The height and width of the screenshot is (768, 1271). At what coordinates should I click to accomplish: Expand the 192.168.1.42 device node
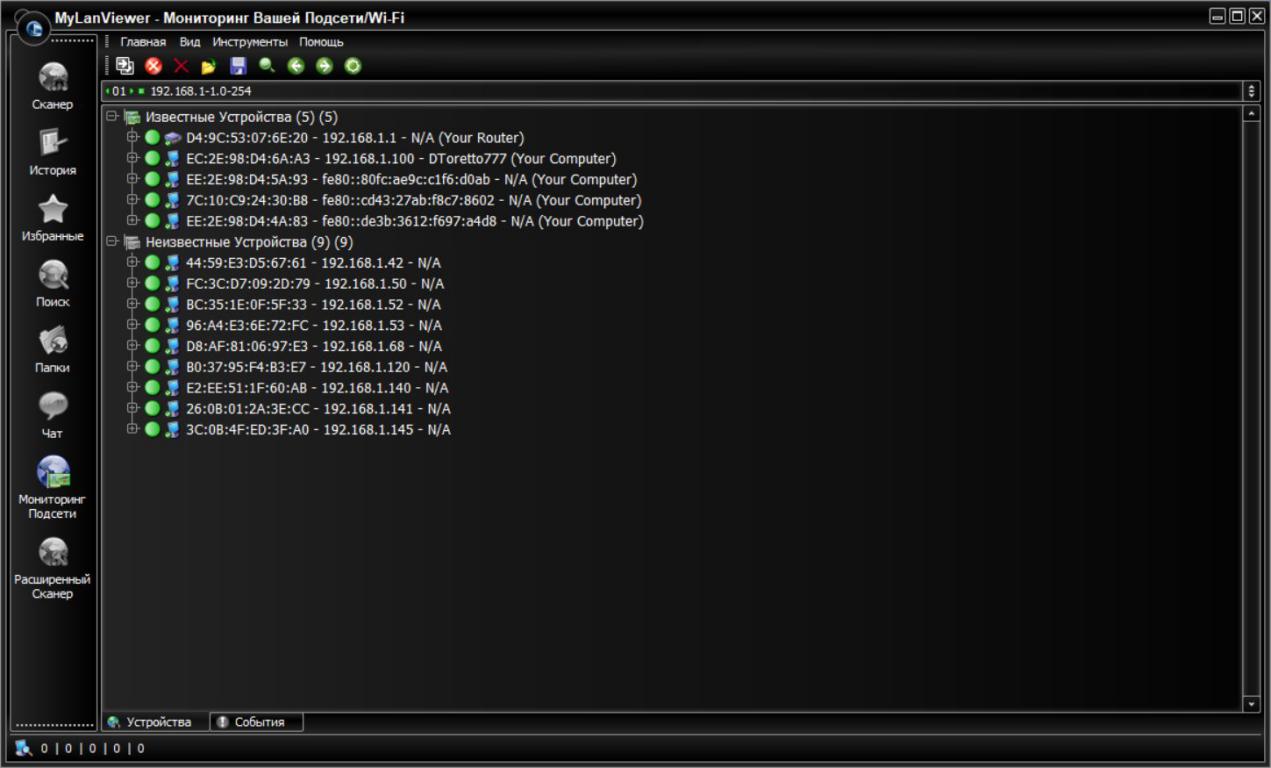132,263
